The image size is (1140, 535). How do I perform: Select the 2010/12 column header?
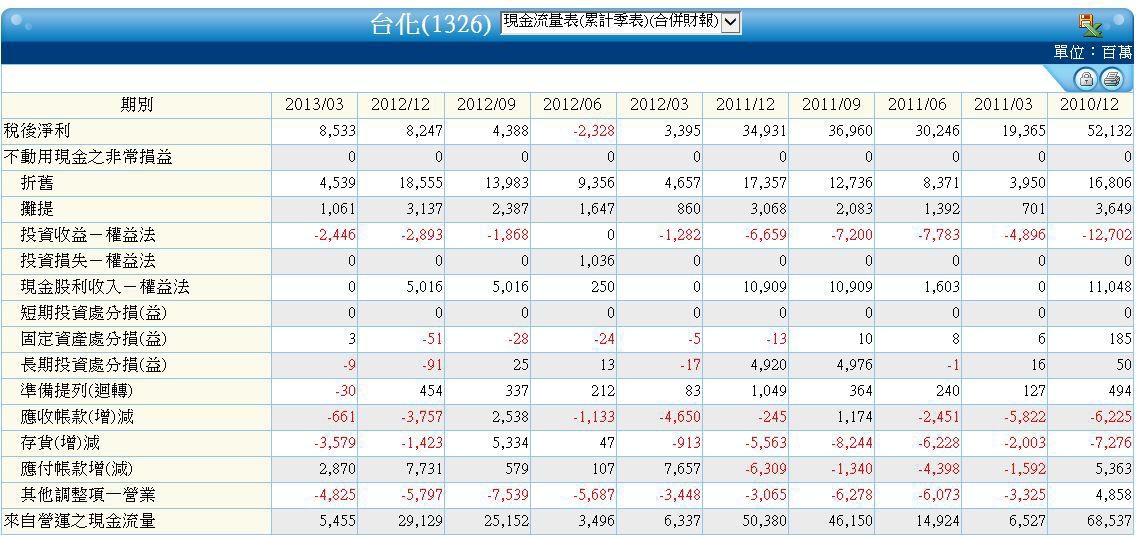point(1089,105)
